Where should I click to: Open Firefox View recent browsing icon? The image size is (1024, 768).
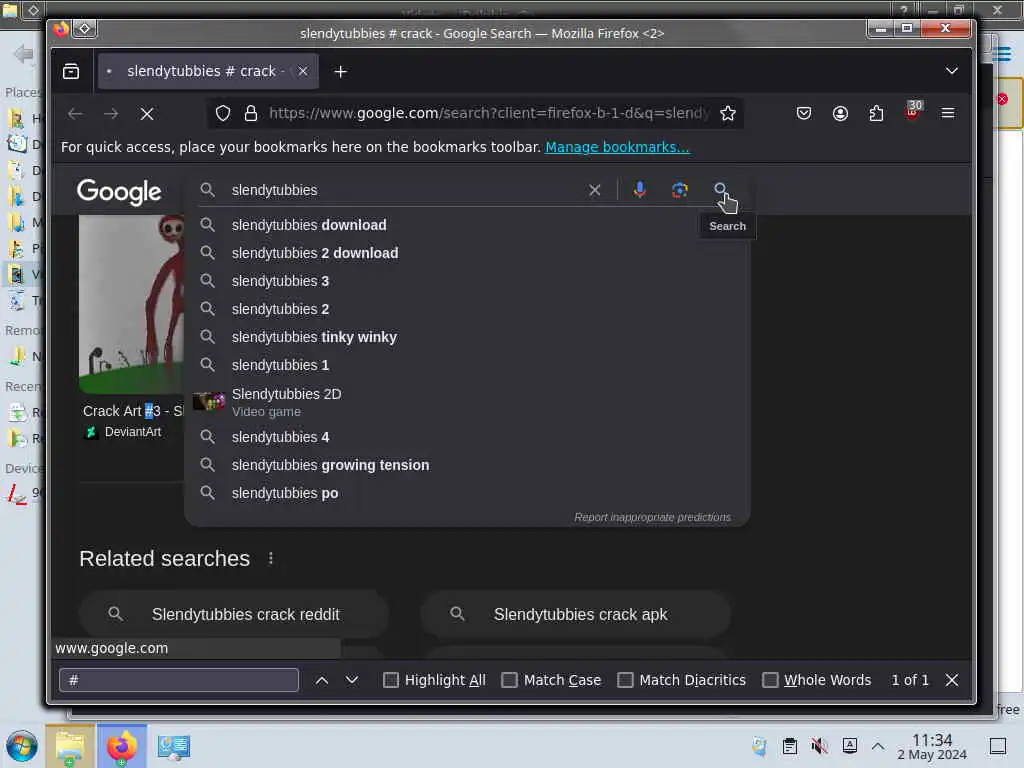71,71
